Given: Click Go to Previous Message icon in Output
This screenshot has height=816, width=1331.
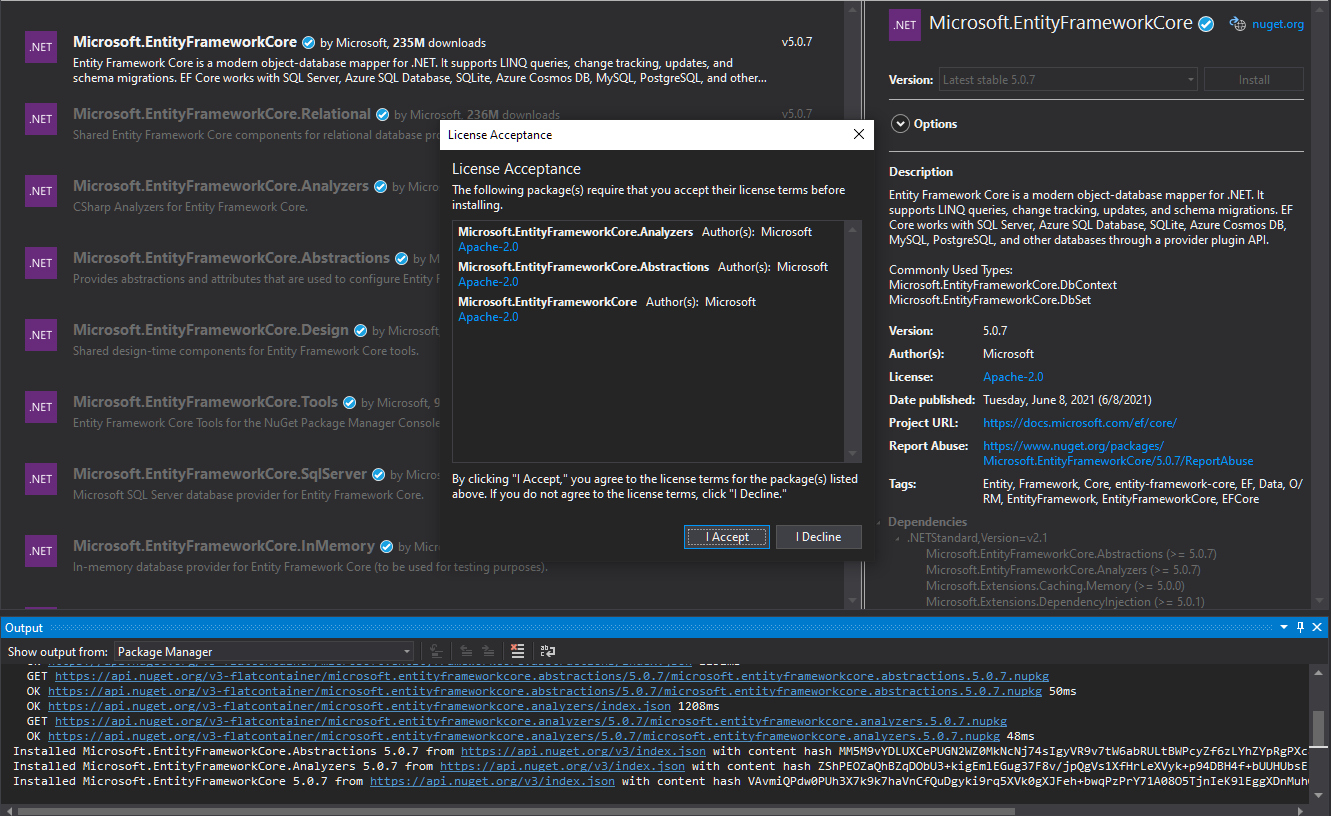Looking at the screenshot, I should [466, 652].
